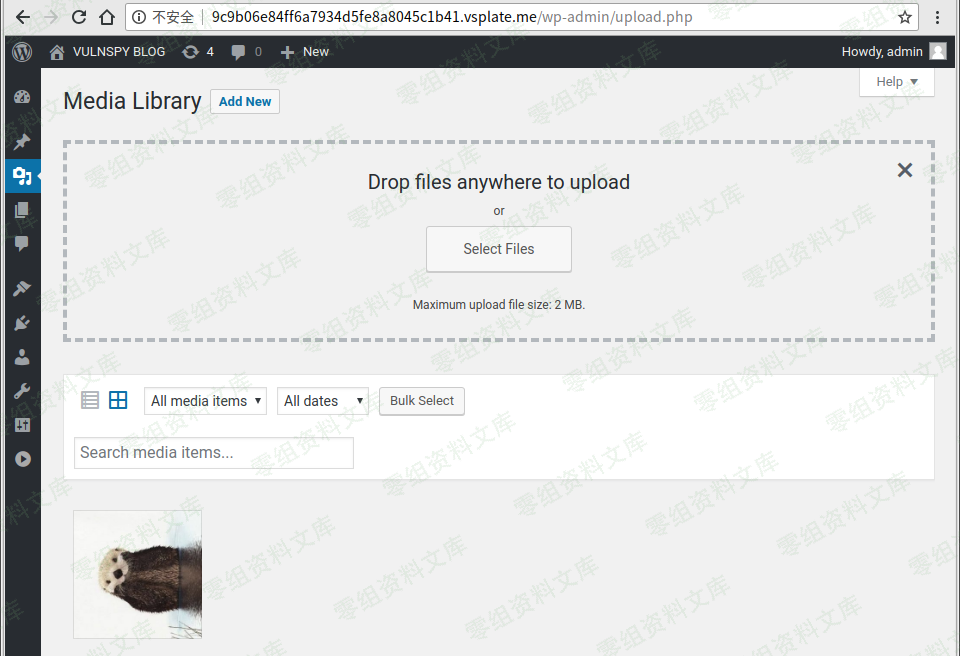Open the Appearance brush icon

click(x=22, y=289)
